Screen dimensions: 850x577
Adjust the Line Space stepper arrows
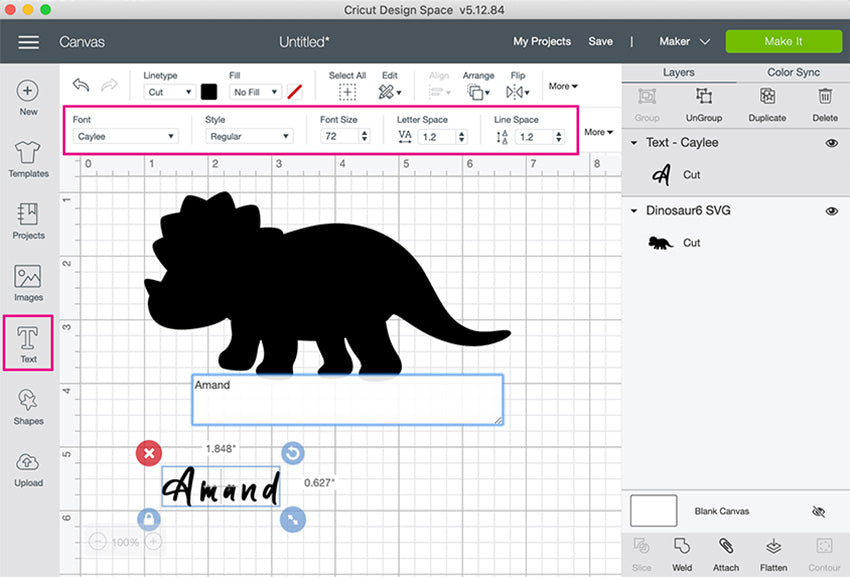(559, 136)
